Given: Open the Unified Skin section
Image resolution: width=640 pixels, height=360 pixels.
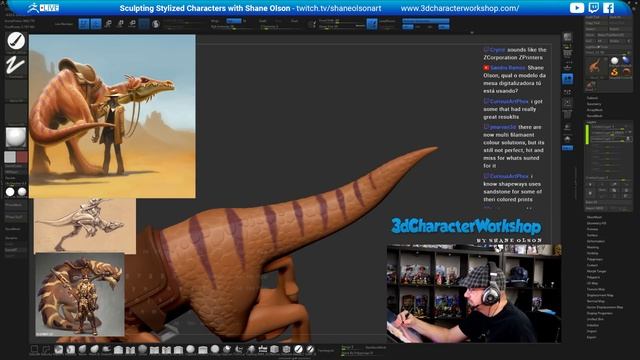Looking at the screenshot, I should pyautogui.click(x=595, y=319).
